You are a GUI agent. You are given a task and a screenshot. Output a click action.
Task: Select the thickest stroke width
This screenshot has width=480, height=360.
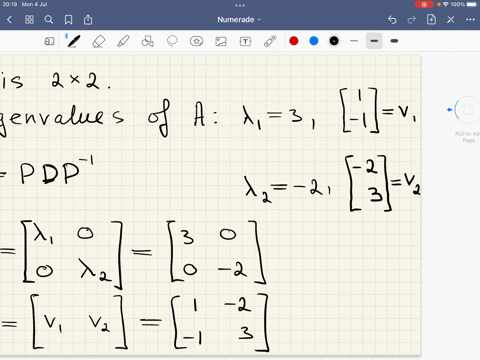[x=394, y=41]
